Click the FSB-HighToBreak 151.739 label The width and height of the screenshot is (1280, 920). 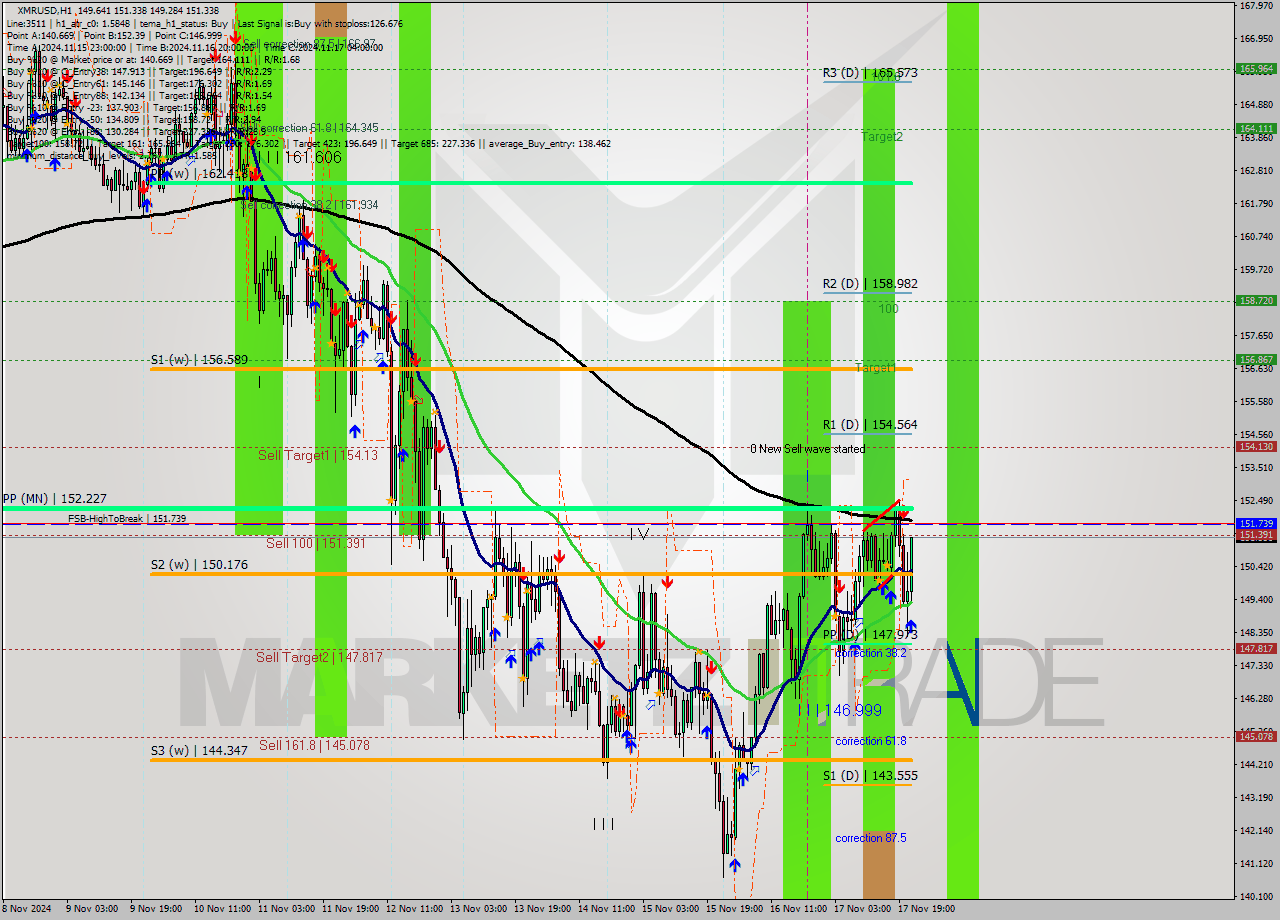point(127,519)
